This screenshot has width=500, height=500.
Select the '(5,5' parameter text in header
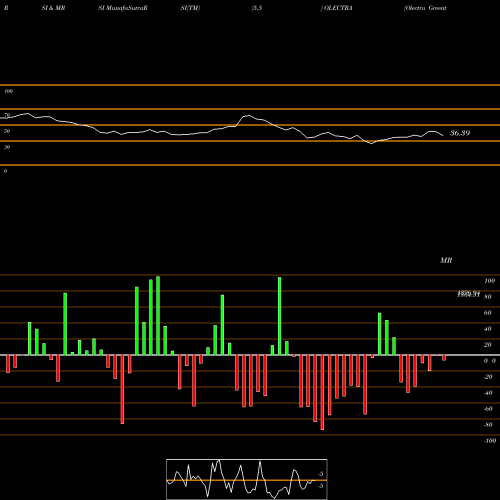pyautogui.click(x=257, y=8)
